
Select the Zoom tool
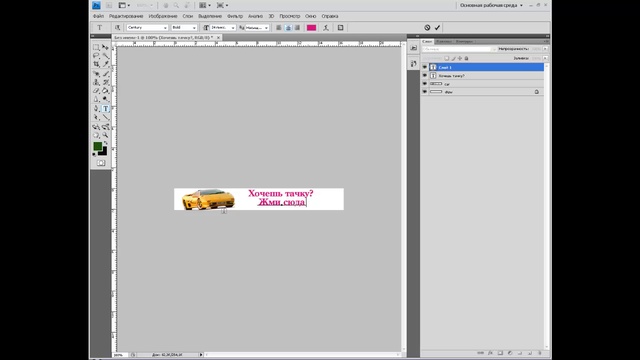(106, 135)
